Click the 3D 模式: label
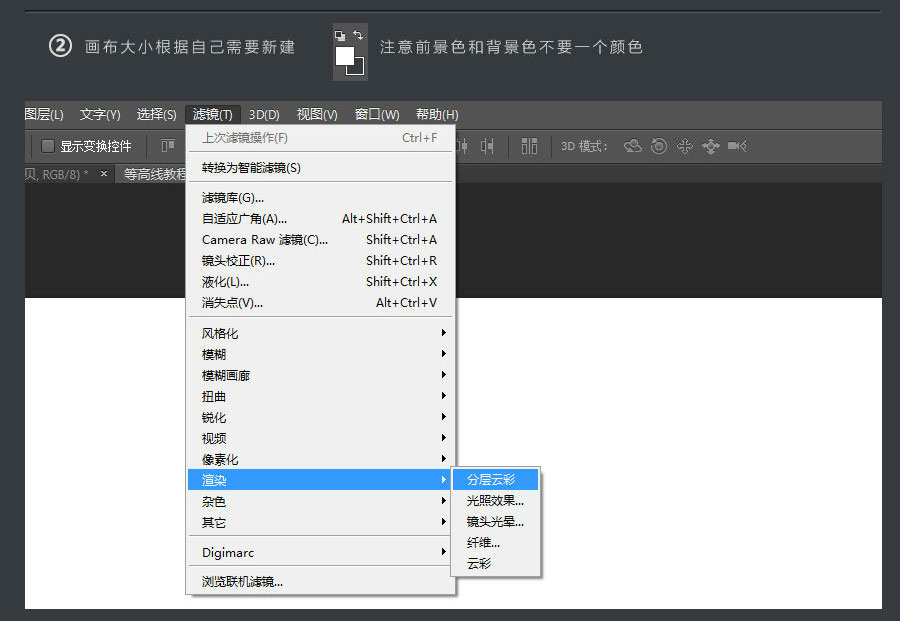This screenshot has width=900, height=621. (584, 146)
